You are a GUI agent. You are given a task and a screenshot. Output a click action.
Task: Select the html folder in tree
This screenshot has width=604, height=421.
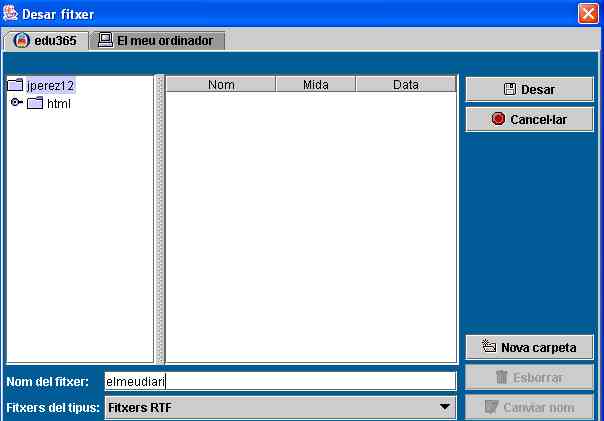coord(59,103)
